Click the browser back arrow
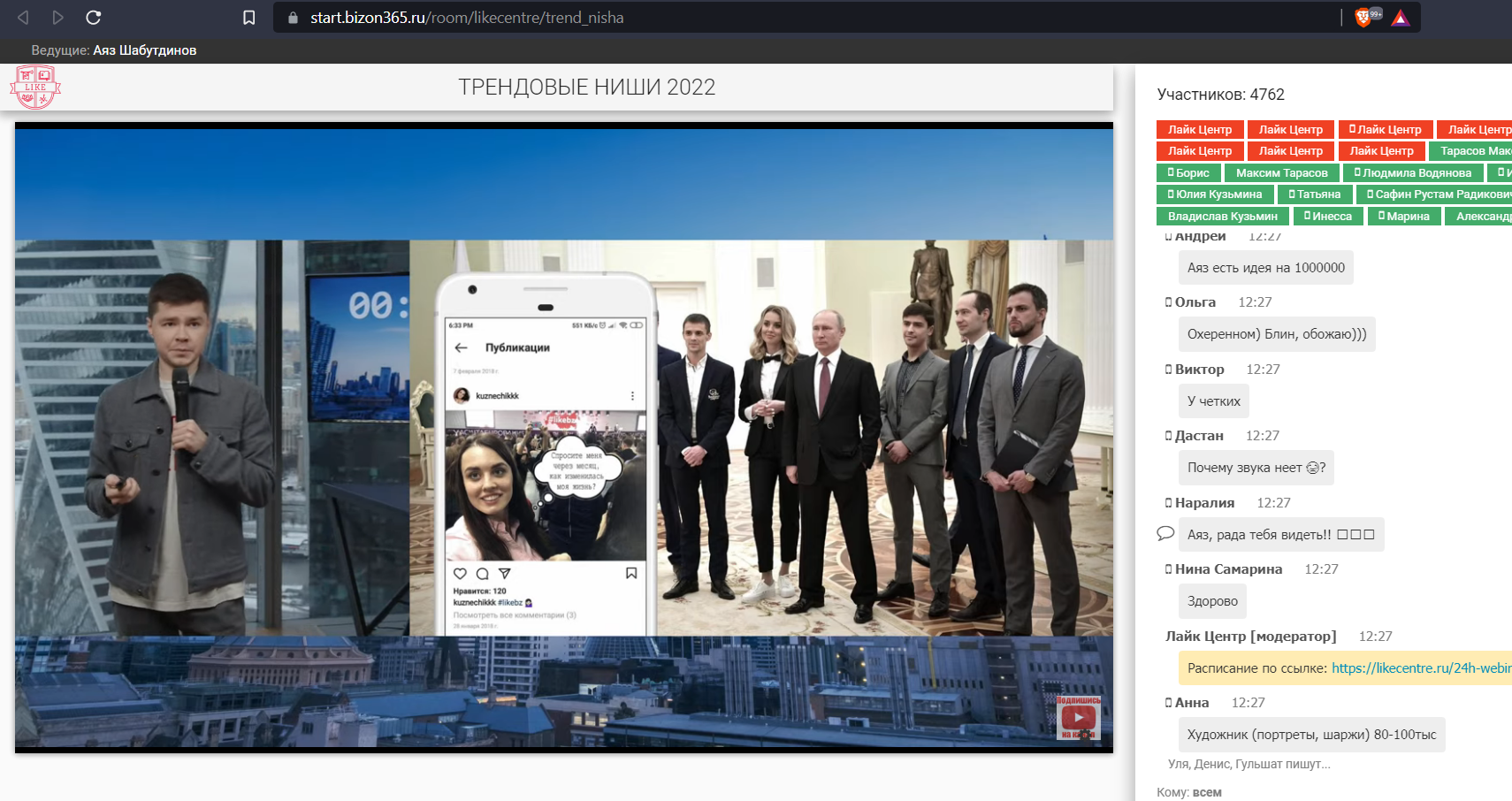The width and height of the screenshot is (1512, 801). coord(24,18)
